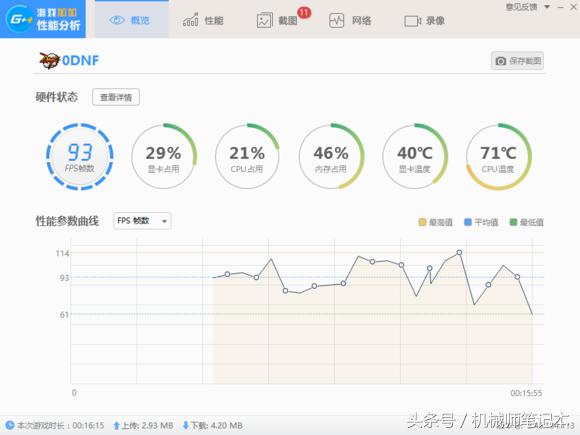Click the red 11 notification badge

click(304, 12)
